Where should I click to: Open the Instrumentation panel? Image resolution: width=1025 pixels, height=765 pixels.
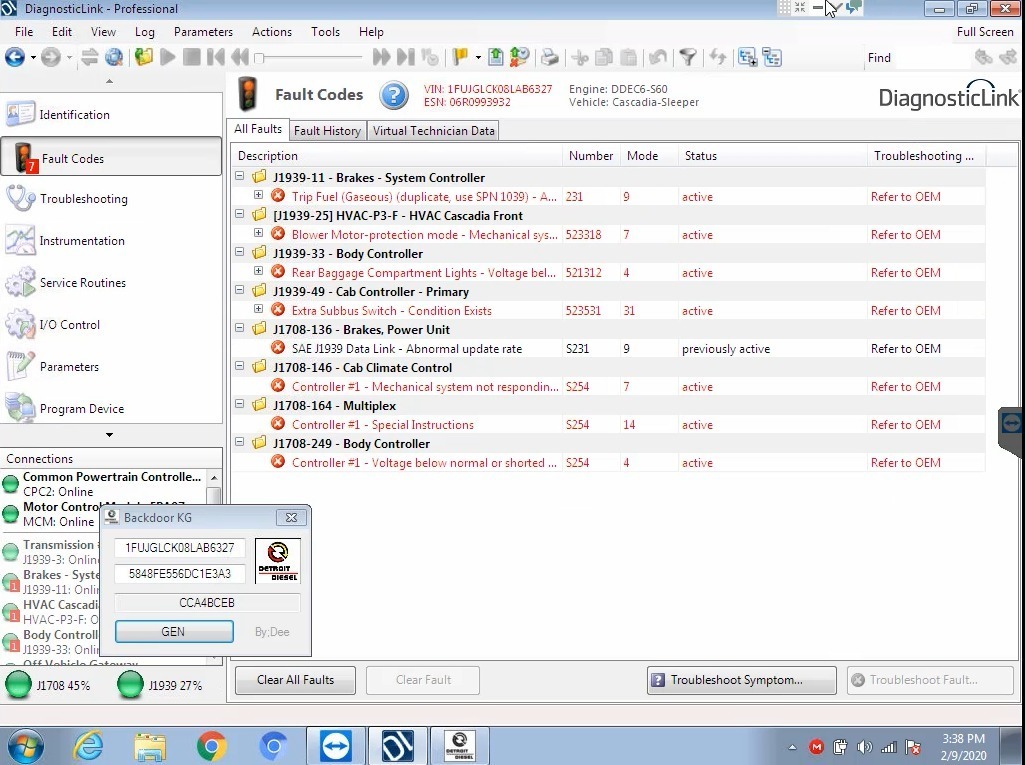click(111, 241)
